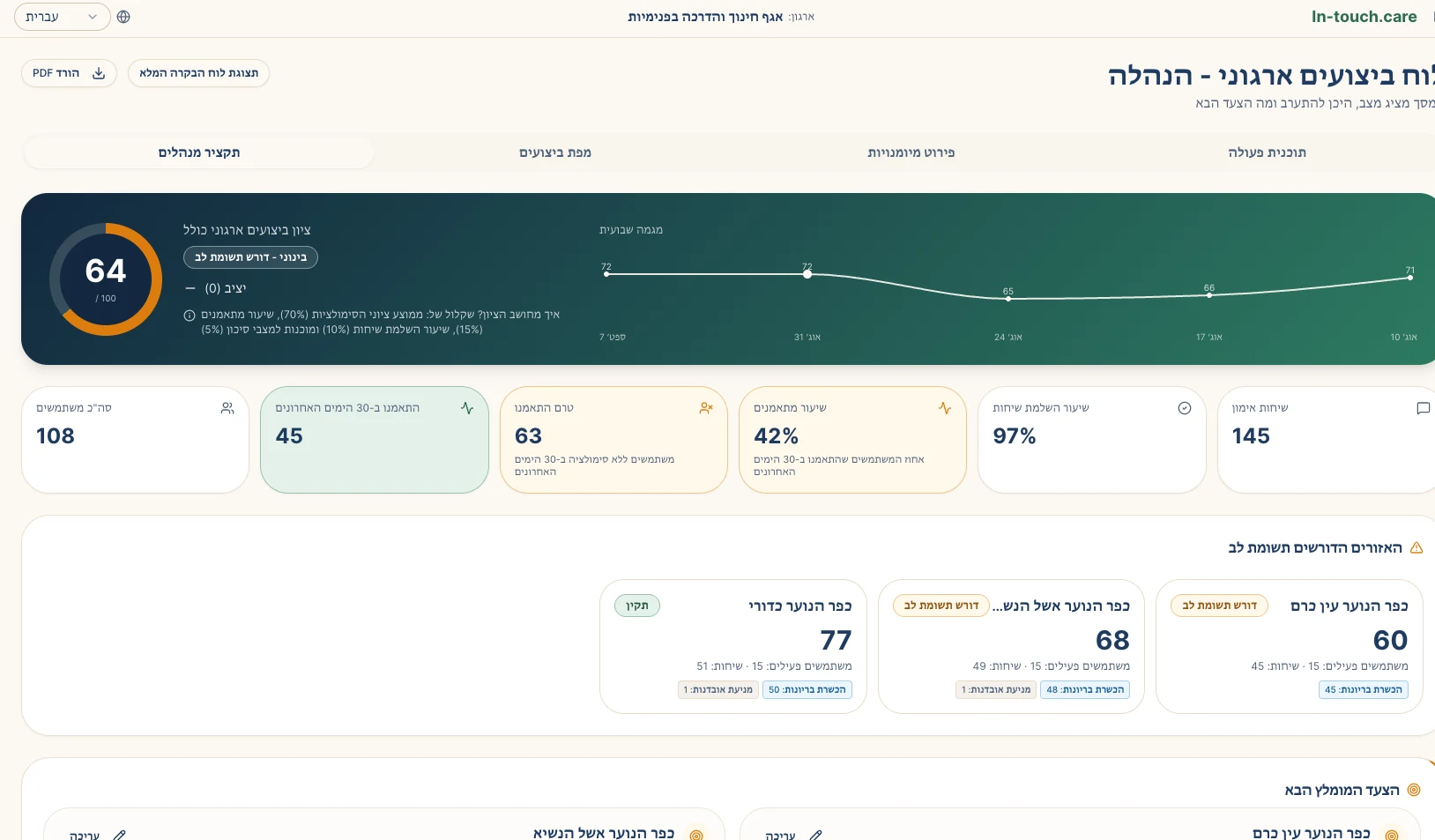
Task: Click the target icon beside אשל הנשיא recommendation
Action: coord(696,835)
